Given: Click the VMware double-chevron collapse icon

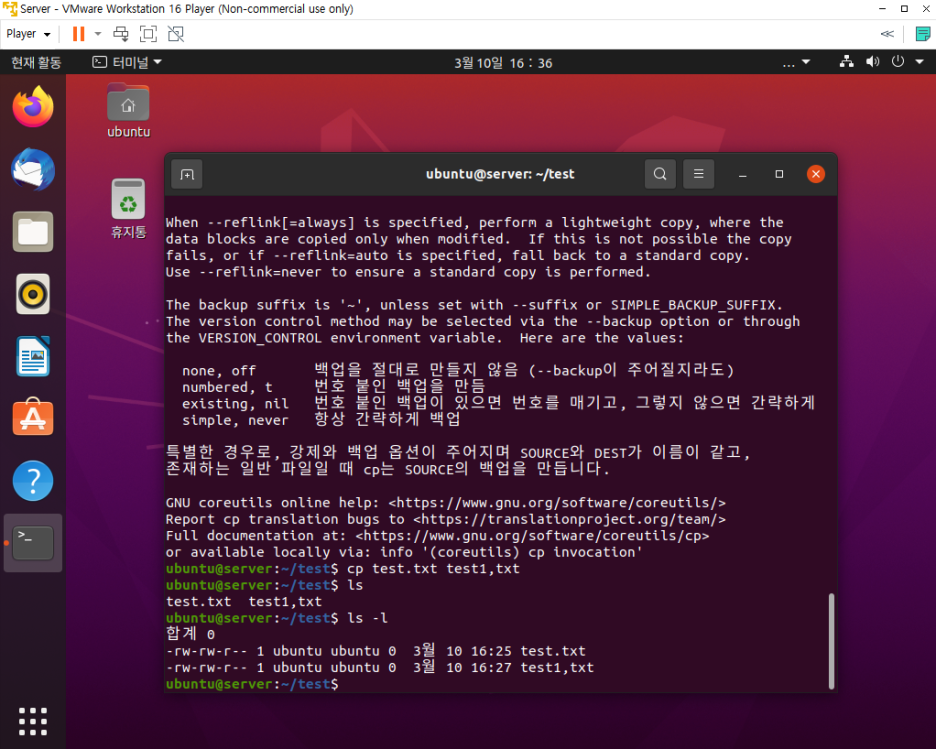Looking at the screenshot, I should tap(887, 34).
